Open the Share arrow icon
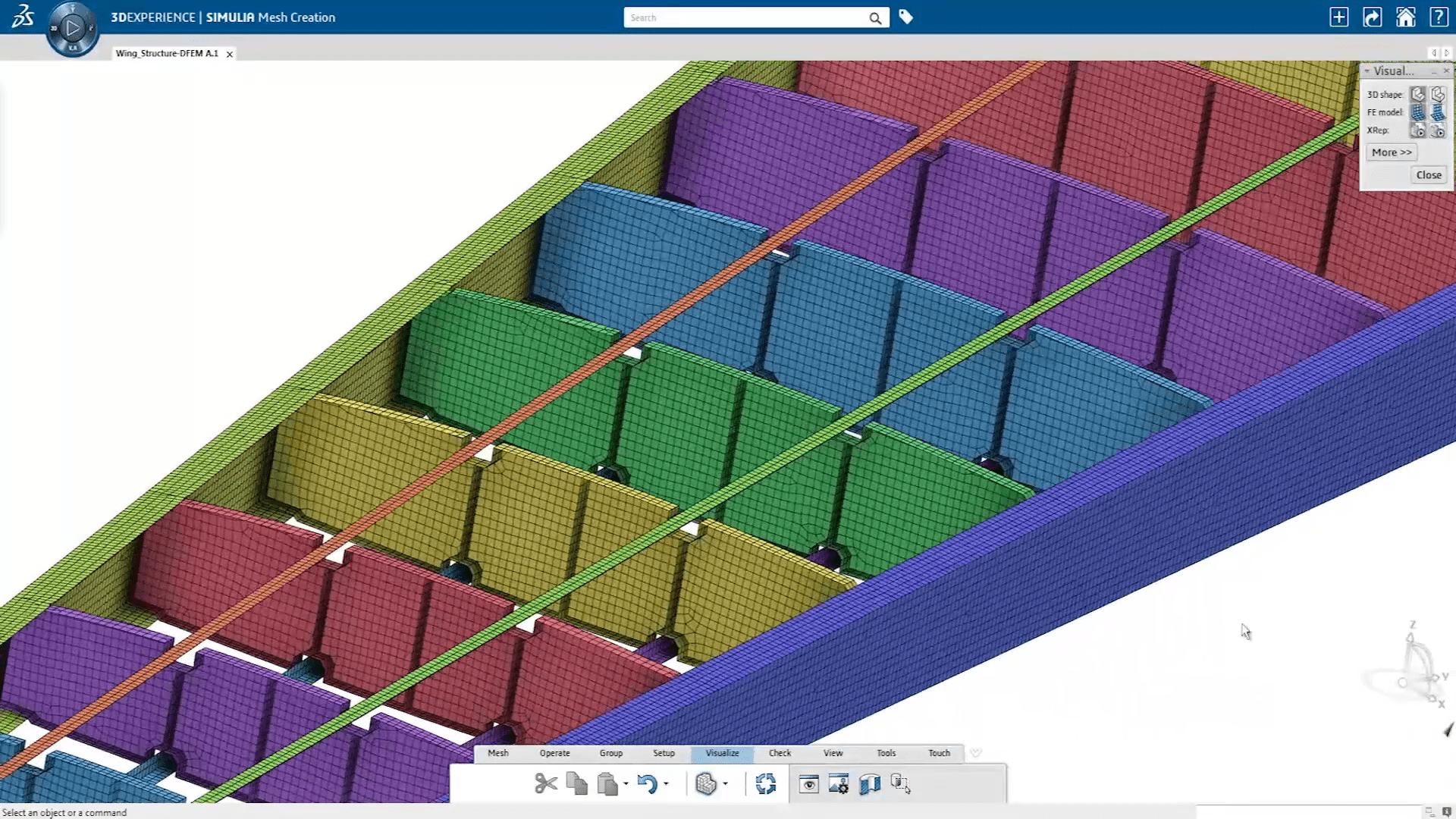This screenshot has width=1456, height=819. (1372, 17)
